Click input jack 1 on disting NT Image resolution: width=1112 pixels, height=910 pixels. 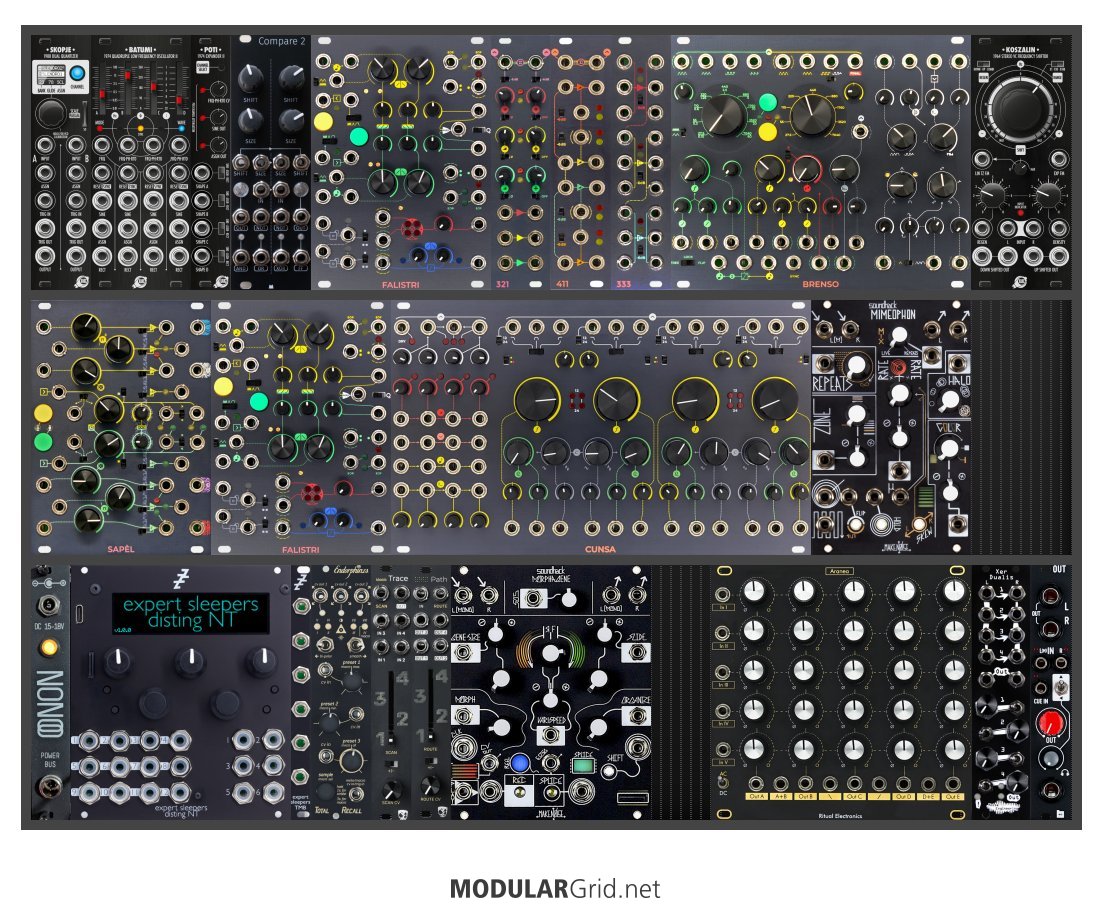click(89, 742)
